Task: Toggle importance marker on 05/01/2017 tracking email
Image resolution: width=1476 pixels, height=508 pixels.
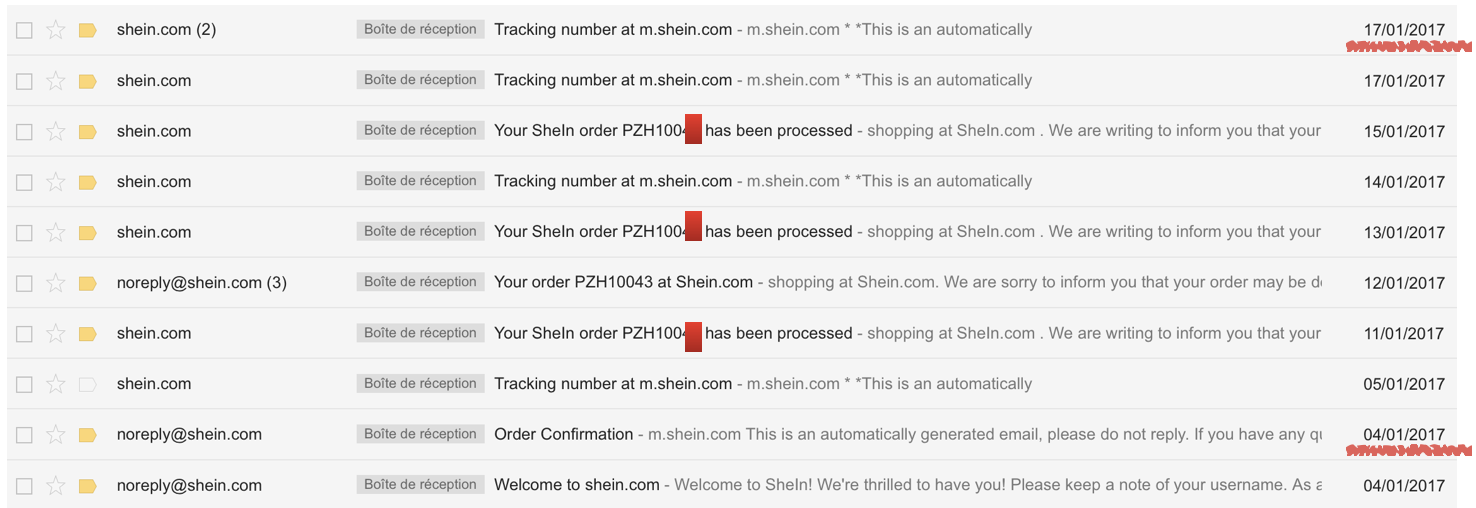Action: 87,384
